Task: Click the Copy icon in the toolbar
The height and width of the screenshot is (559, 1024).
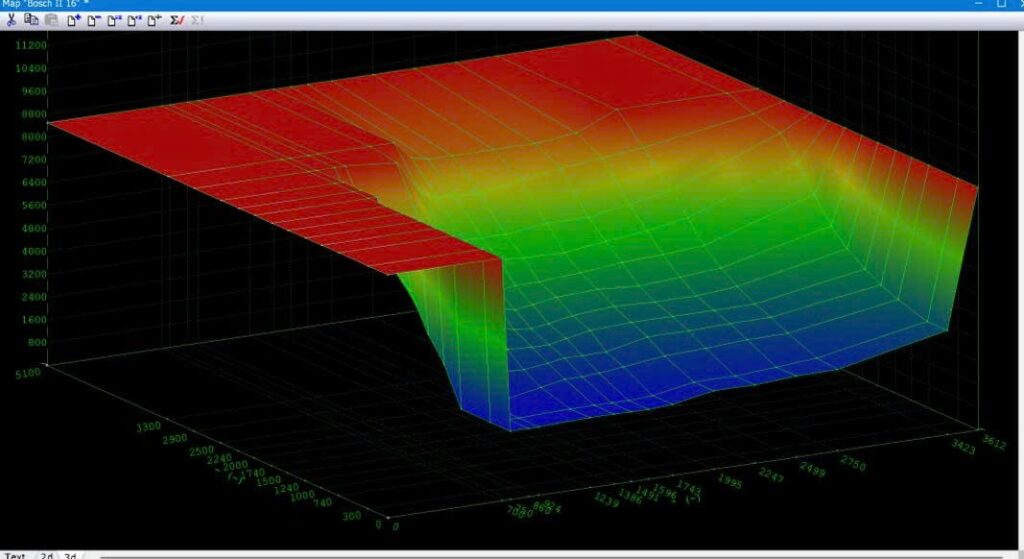Action: point(31,20)
